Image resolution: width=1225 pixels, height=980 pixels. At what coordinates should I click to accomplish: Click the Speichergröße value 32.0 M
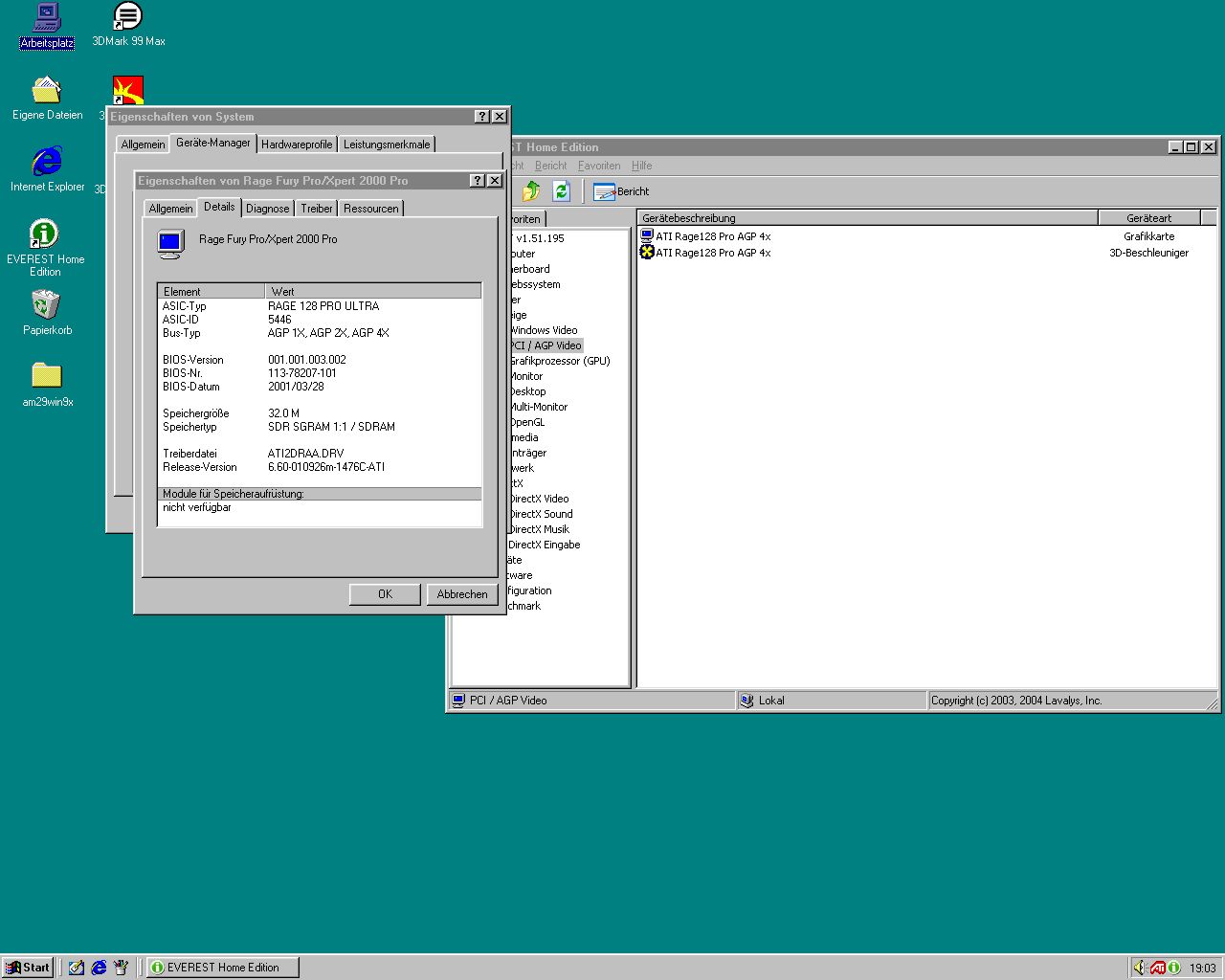point(283,413)
